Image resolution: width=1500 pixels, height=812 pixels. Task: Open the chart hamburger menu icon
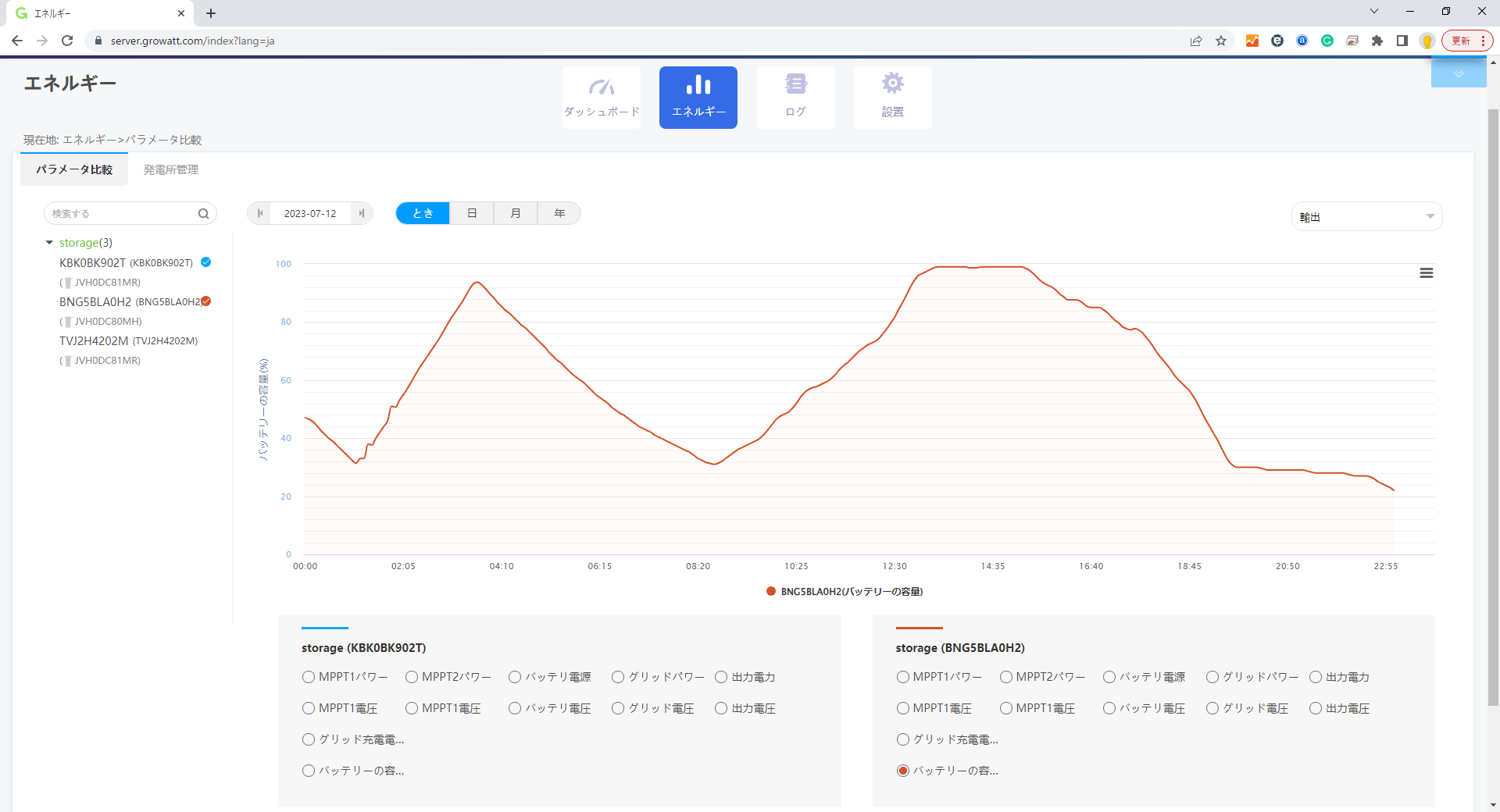tap(1426, 273)
